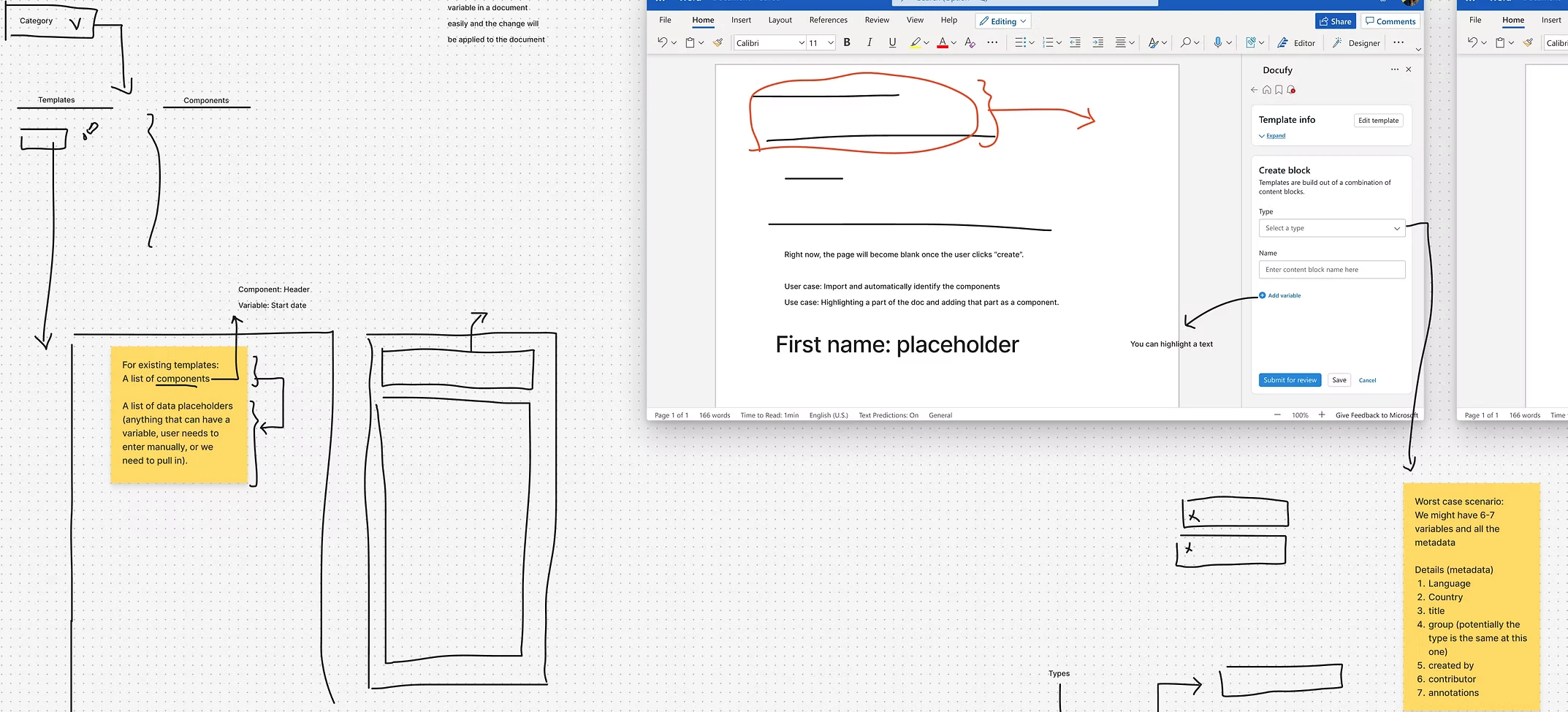Image resolution: width=1568 pixels, height=712 pixels.
Task: Open the Editor pane
Action: point(1296,43)
